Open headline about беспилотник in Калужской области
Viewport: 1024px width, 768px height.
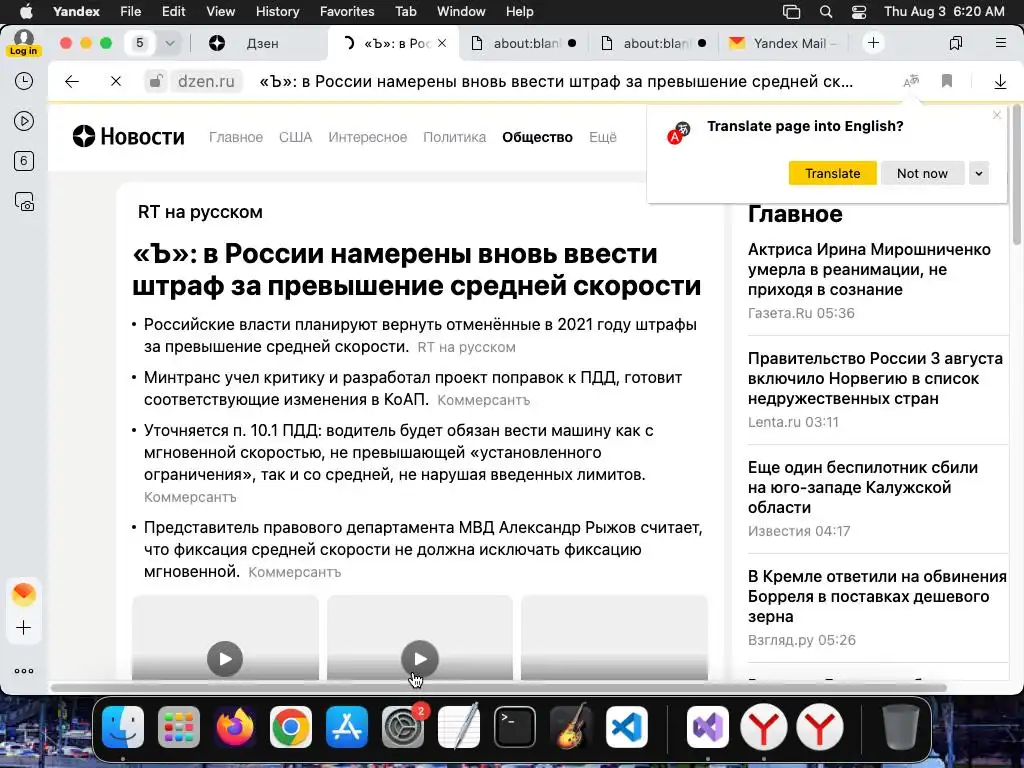pyautogui.click(x=863, y=487)
